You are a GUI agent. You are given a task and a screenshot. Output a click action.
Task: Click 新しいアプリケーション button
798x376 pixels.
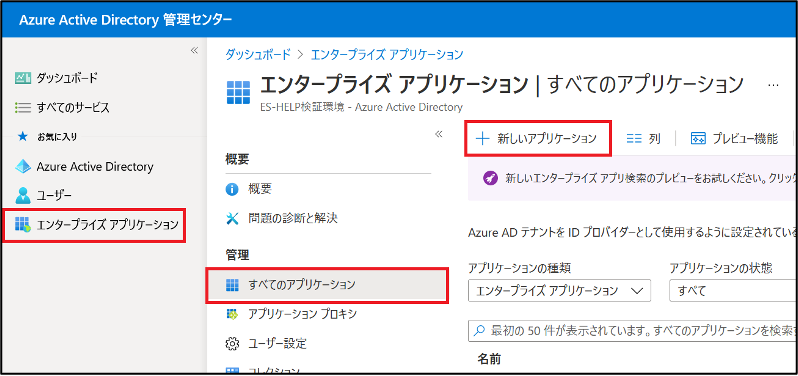click(x=537, y=138)
